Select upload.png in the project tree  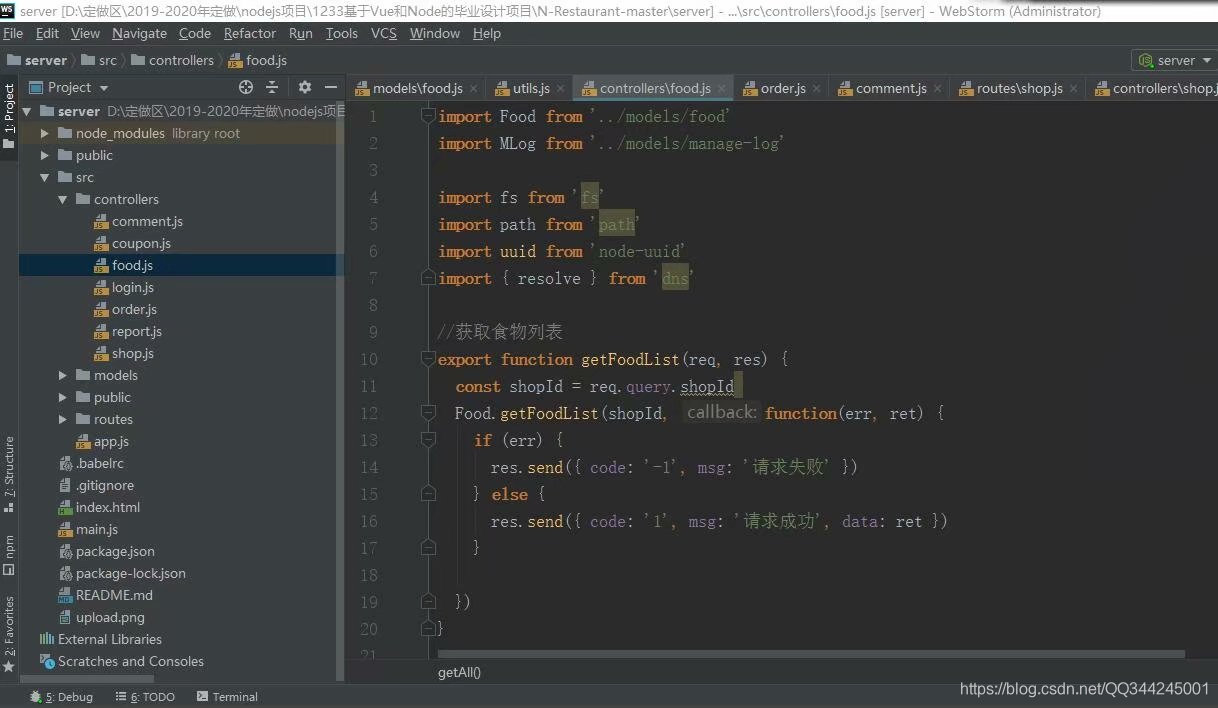click(x=110, y=617)
